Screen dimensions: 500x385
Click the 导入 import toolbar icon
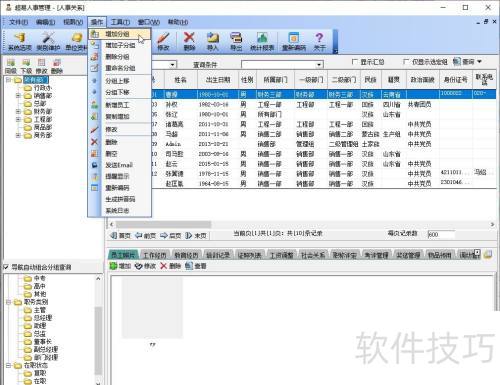tap(212, 42)
